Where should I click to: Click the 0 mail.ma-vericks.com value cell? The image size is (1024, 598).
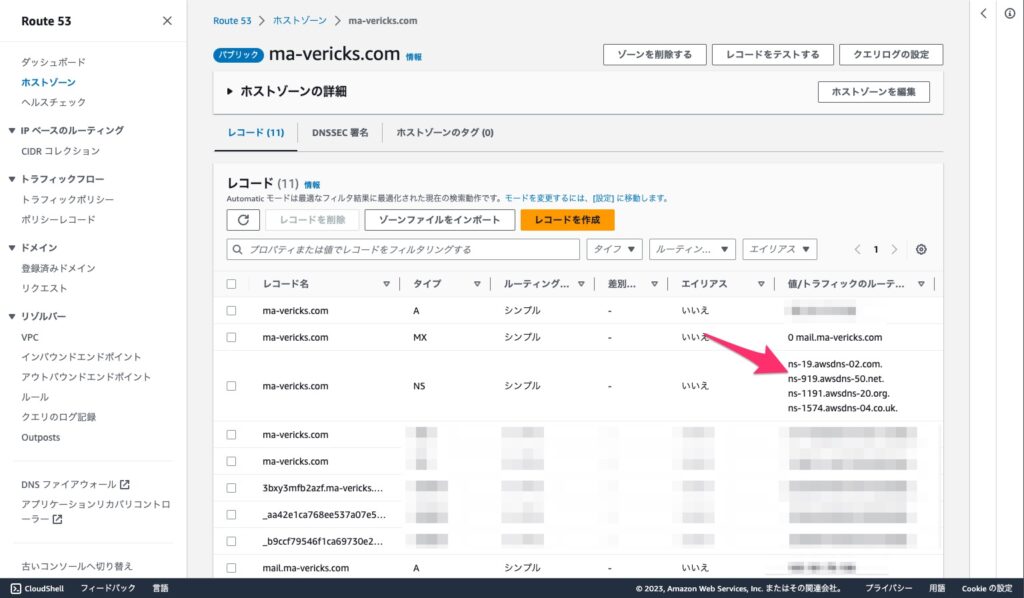pos(835,338)
